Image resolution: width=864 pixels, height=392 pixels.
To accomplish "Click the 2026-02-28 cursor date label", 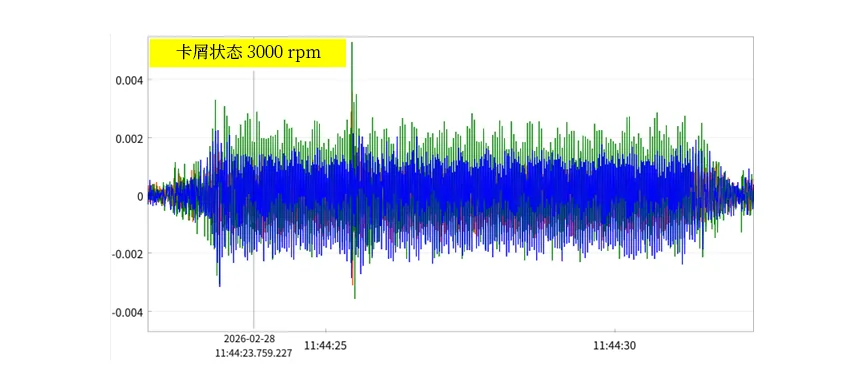I will tap(250, 339).
